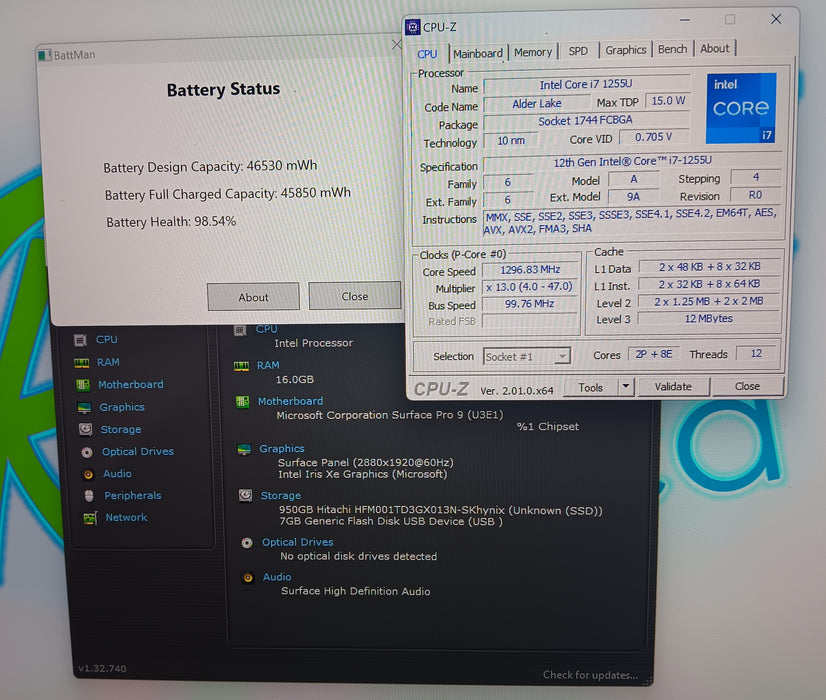Click the RAM icon in summary panel
The width and height of the screenshot is (826, 700).
[241, 366]
